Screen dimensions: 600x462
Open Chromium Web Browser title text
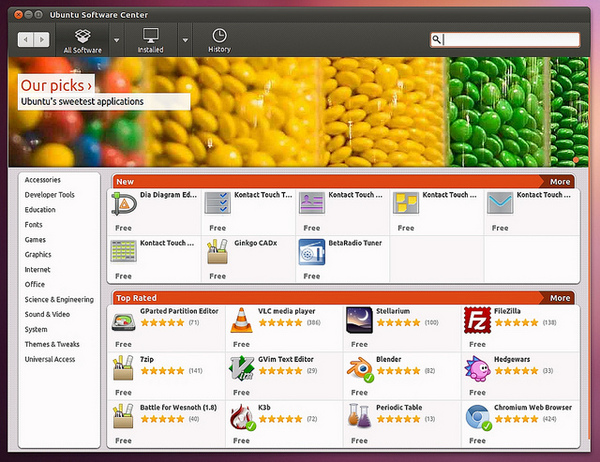click(x=533, y=408)
